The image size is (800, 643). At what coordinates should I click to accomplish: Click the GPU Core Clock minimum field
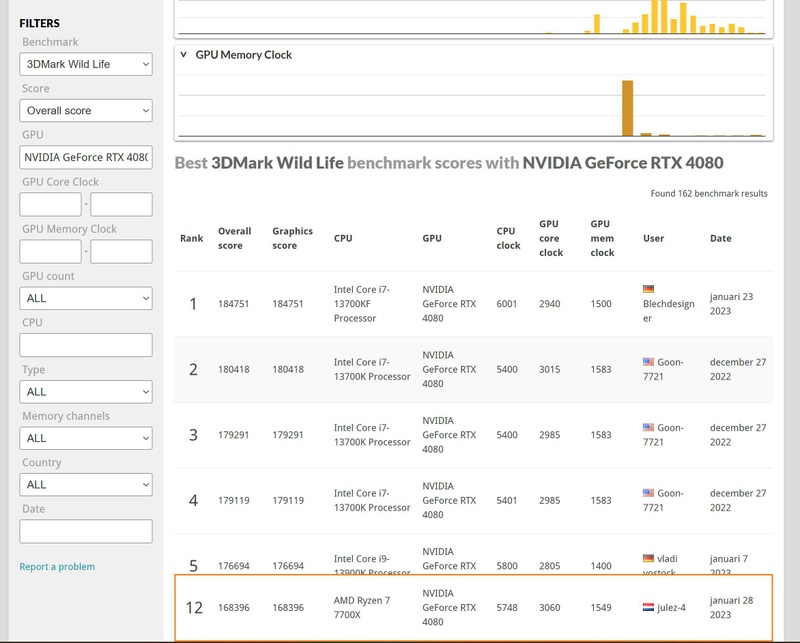[50, 204]
